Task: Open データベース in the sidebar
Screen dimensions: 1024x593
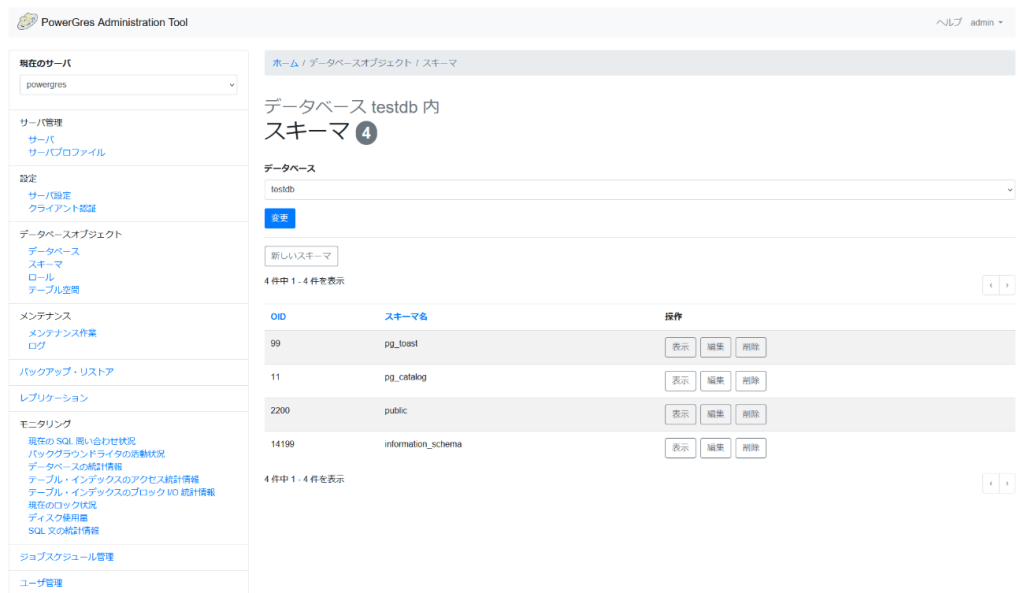Action: (x=54, y=251)
